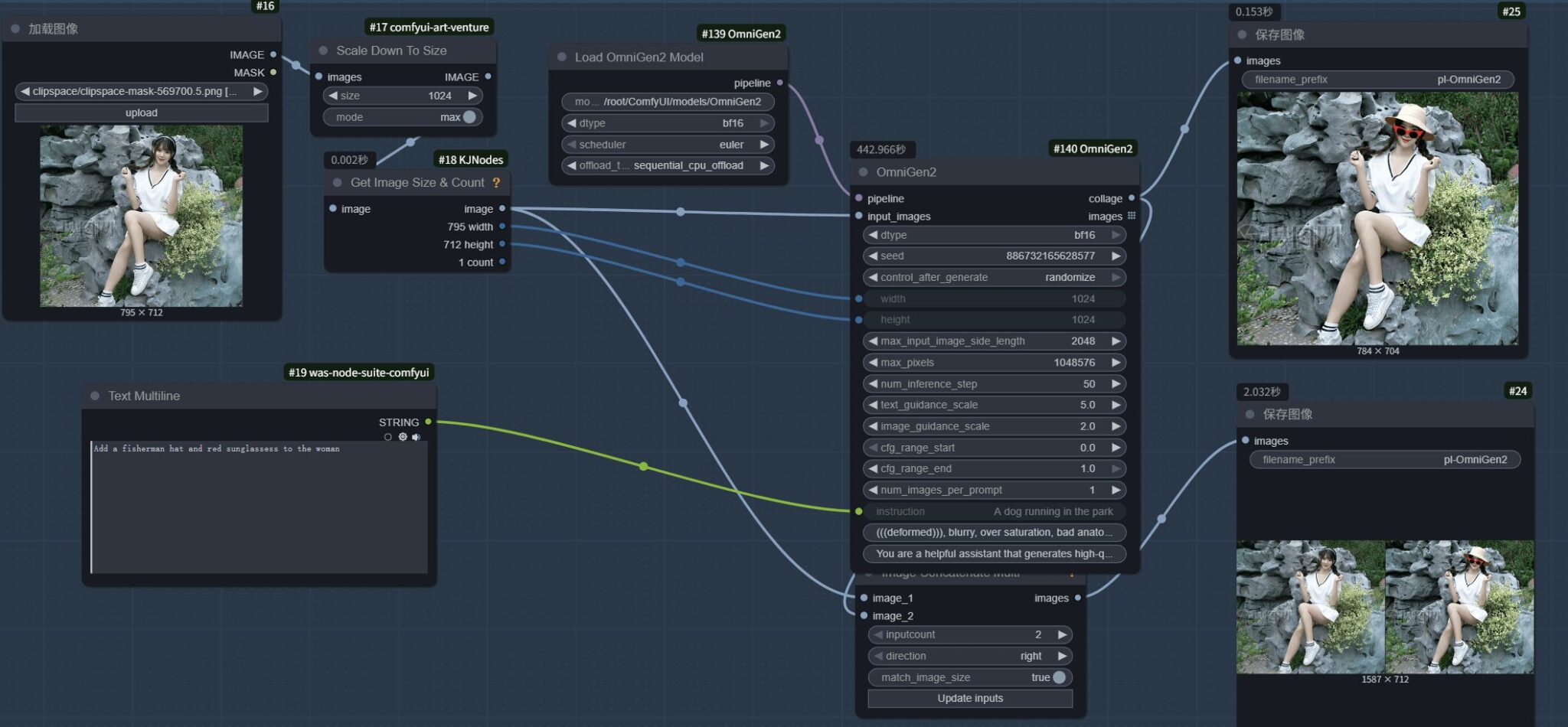Image resolution: width=1568 pixels, height=727 pixels.
Task: Click the Text Multiline prompt text area
Action: 259,507
